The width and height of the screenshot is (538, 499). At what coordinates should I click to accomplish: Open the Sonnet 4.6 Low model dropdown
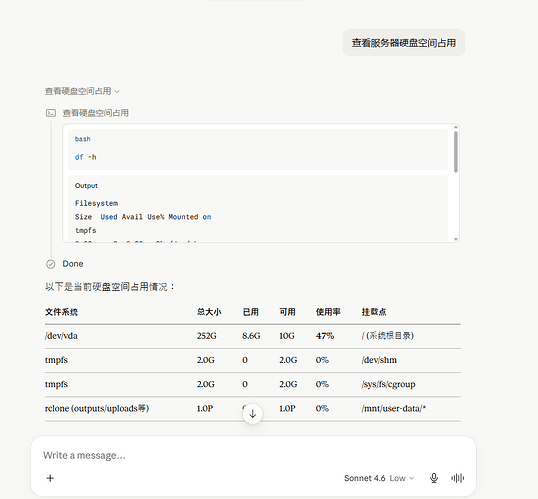pos(379,478)
